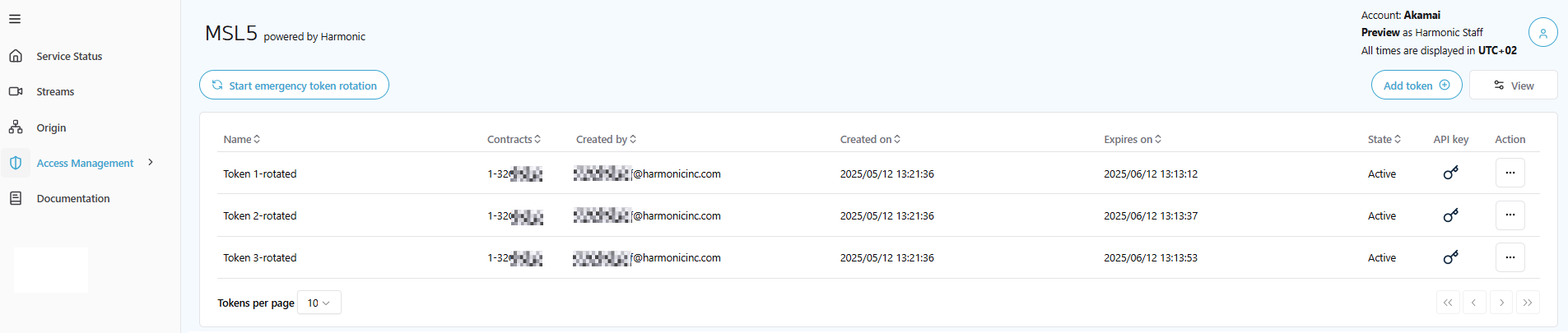
Task: Click the API key icon for Token 3-rotated
Action: pos(1450,257)
